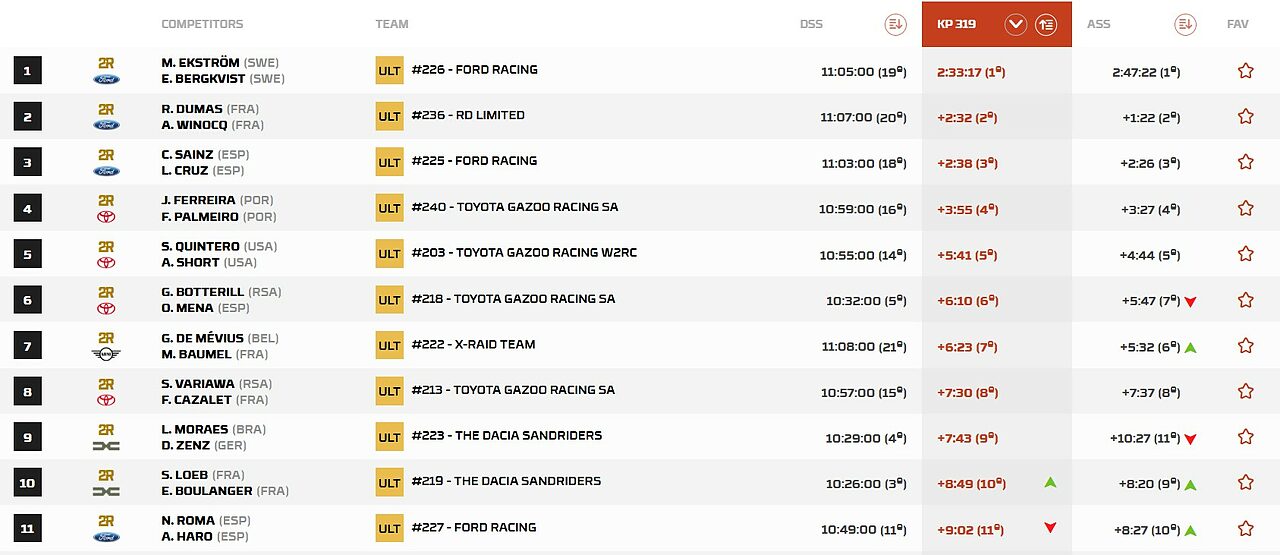Open the KP 319 checkpoint dropdown
Screen dimensions: 1280x555
[1016, 24]
